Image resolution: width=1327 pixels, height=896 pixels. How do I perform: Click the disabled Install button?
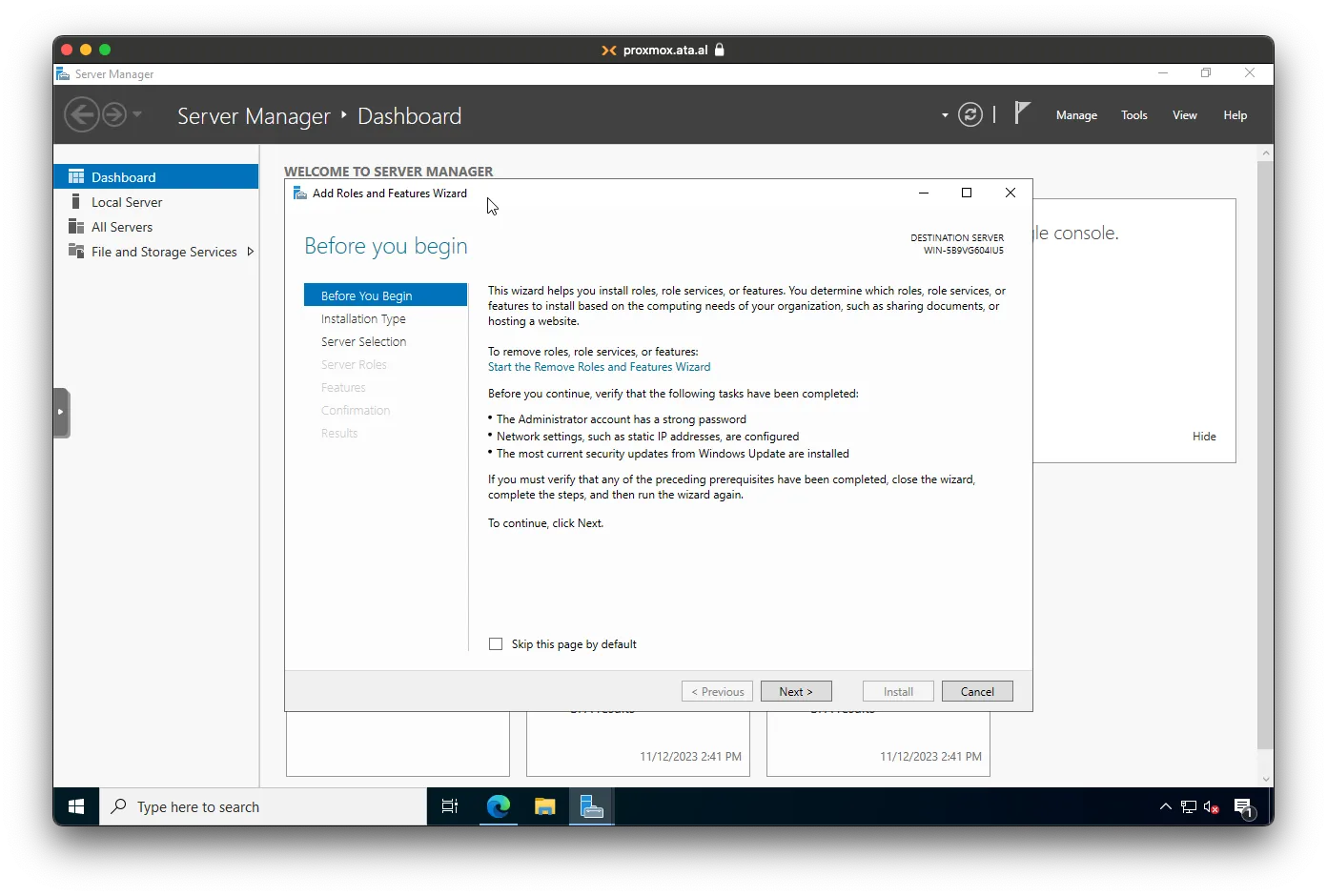click(898, 691)
